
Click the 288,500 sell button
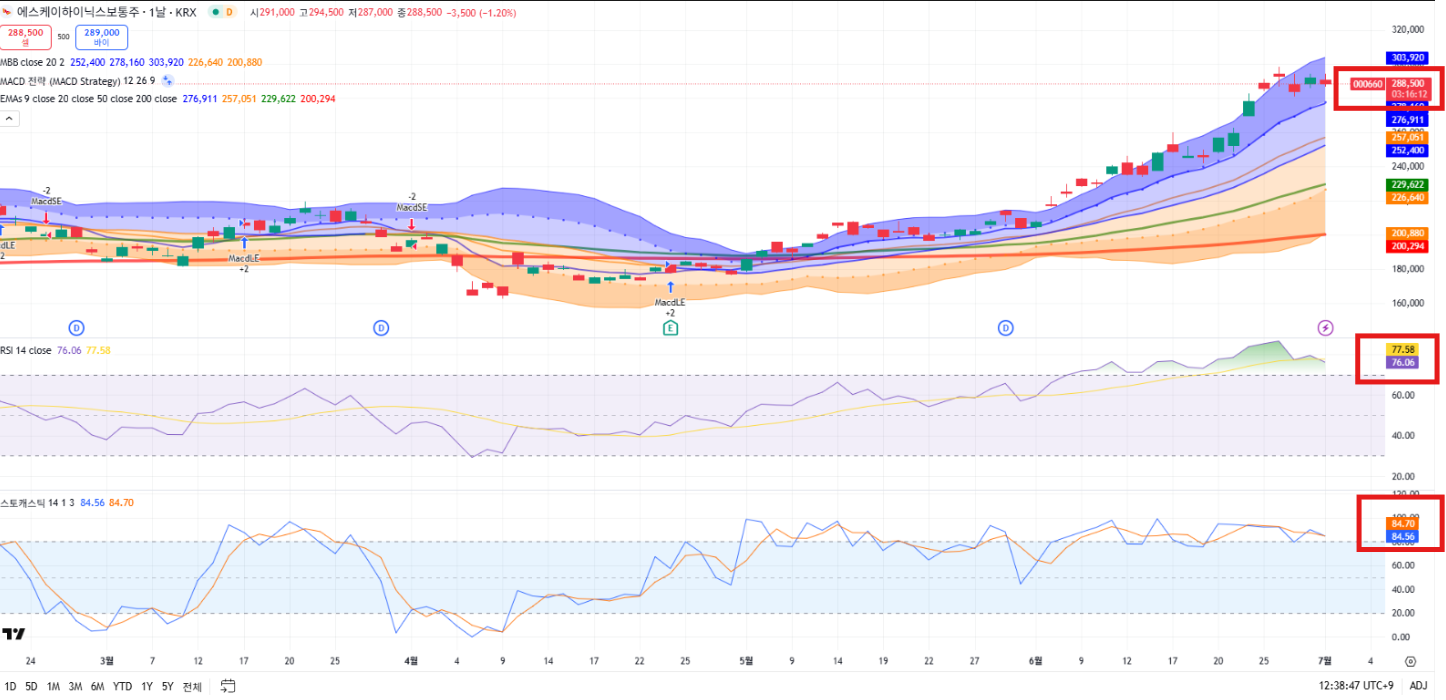(x=25, y=37)
